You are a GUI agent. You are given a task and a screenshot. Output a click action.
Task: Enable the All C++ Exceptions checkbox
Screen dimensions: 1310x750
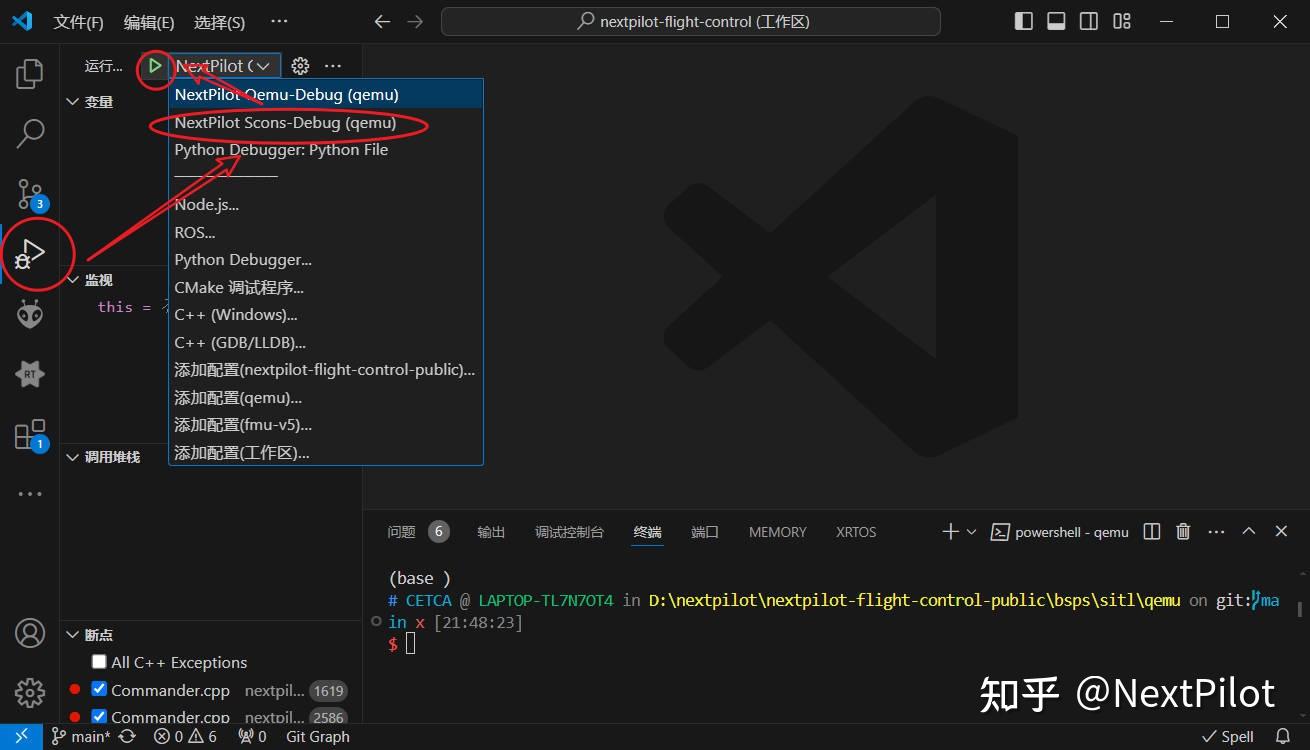coord(98,662)
